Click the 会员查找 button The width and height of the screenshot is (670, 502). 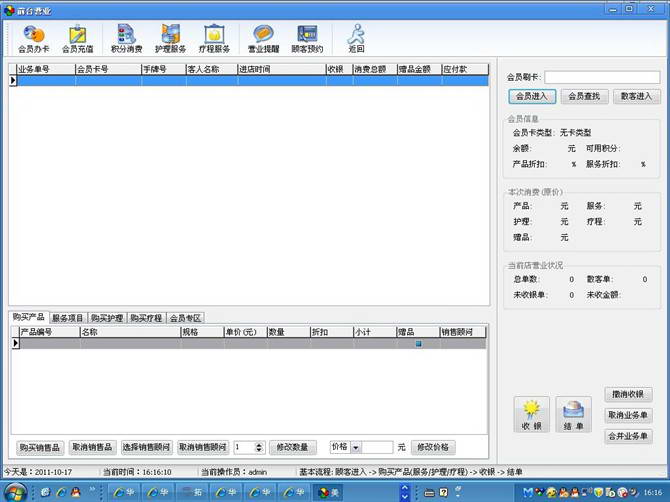click(x=584, y=97)
